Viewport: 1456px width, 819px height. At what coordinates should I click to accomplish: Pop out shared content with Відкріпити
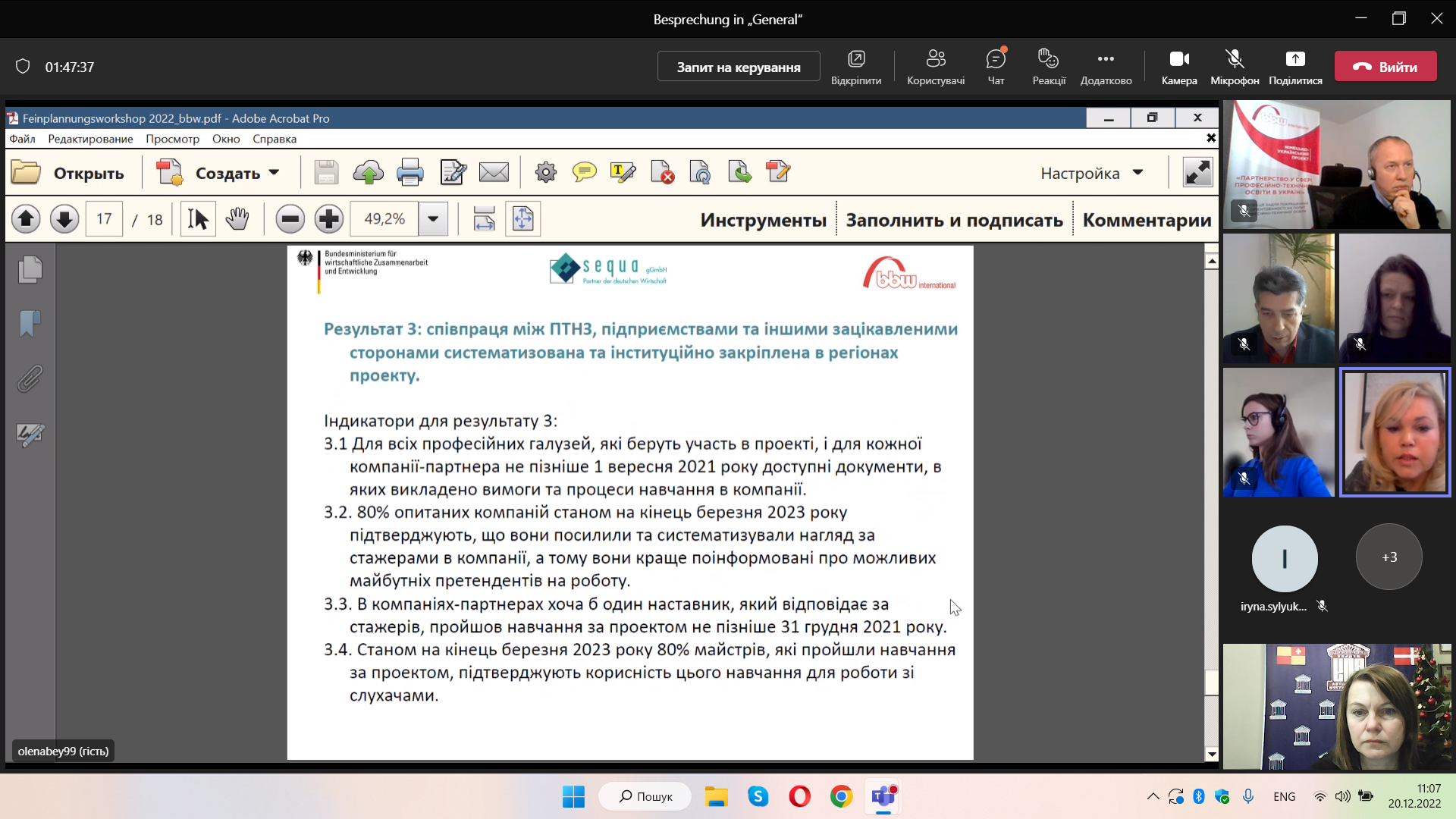click(856, 67)
